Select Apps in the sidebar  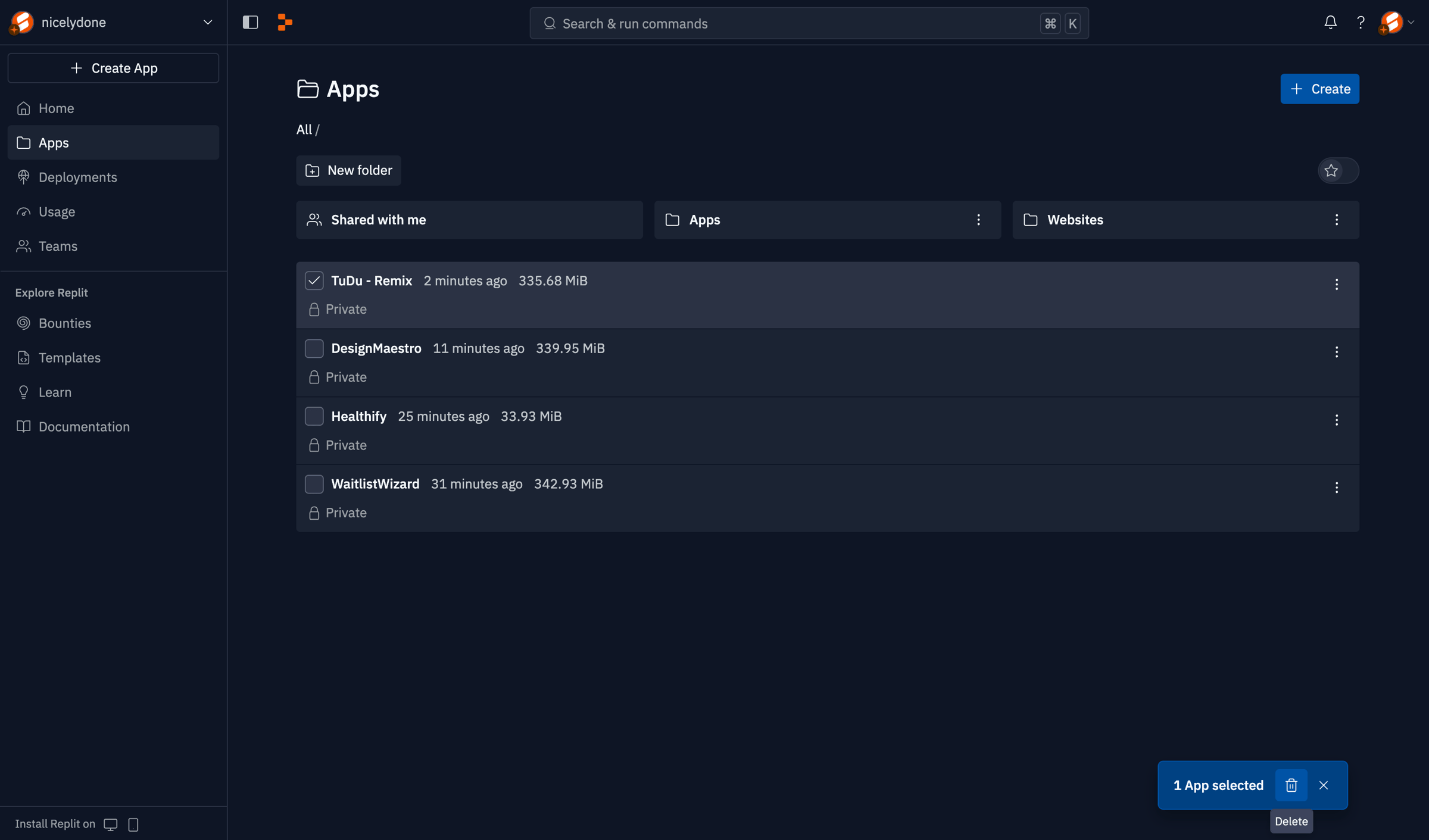(x=113, y=143)
